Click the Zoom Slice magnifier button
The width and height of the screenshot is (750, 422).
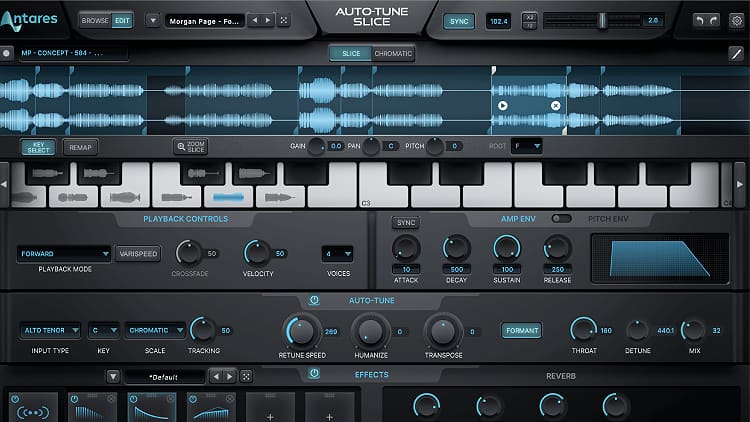point(190,147)
